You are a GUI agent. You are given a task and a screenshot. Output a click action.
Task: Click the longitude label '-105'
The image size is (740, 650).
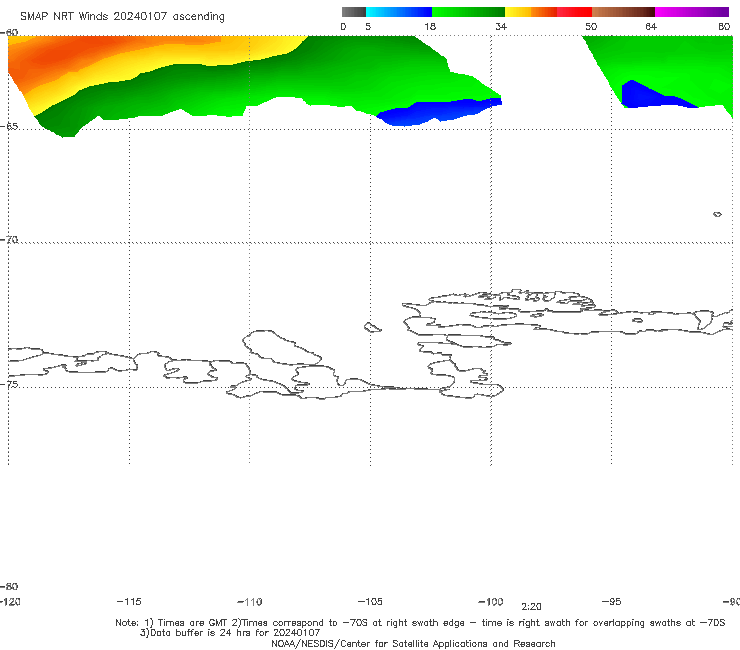[x=370, y=602]
